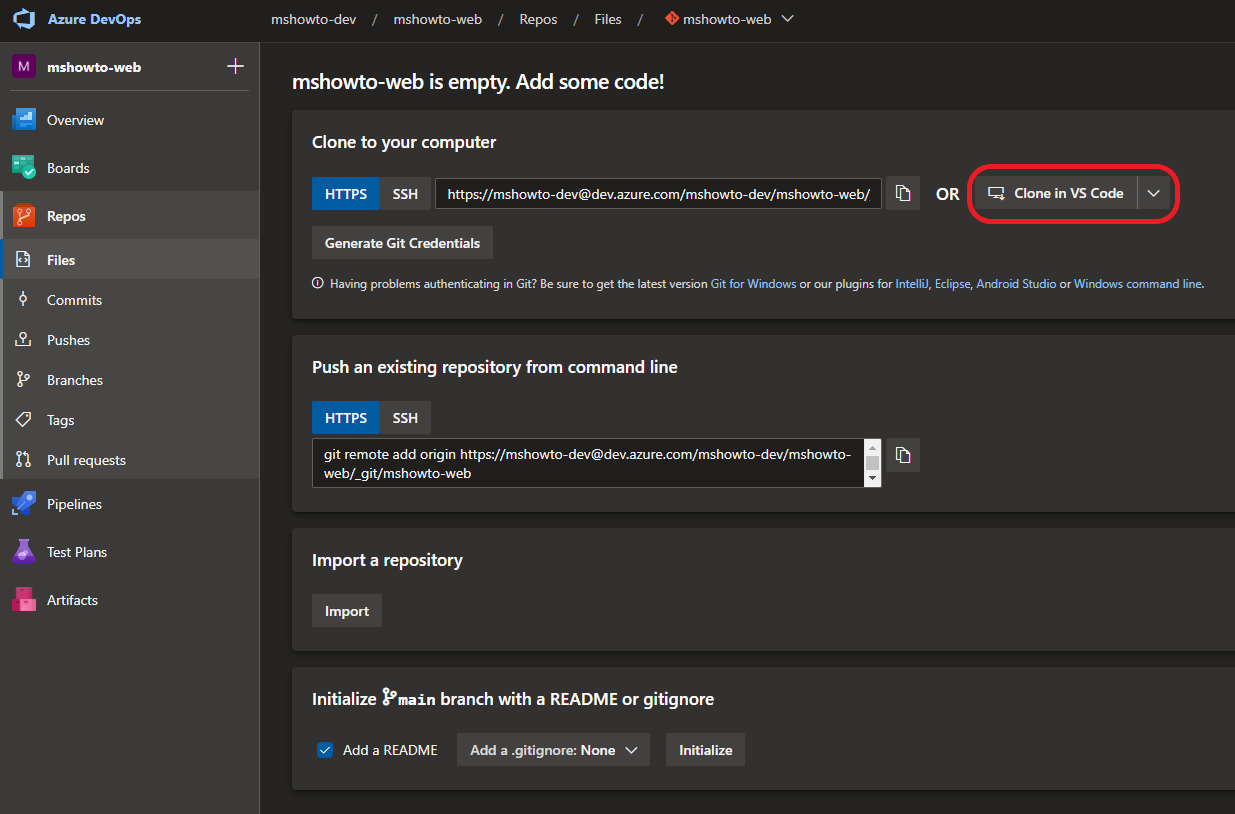Open the Pipelines section icon
The height and width of the screenshot is (814, 1235).
pos(24,504)
